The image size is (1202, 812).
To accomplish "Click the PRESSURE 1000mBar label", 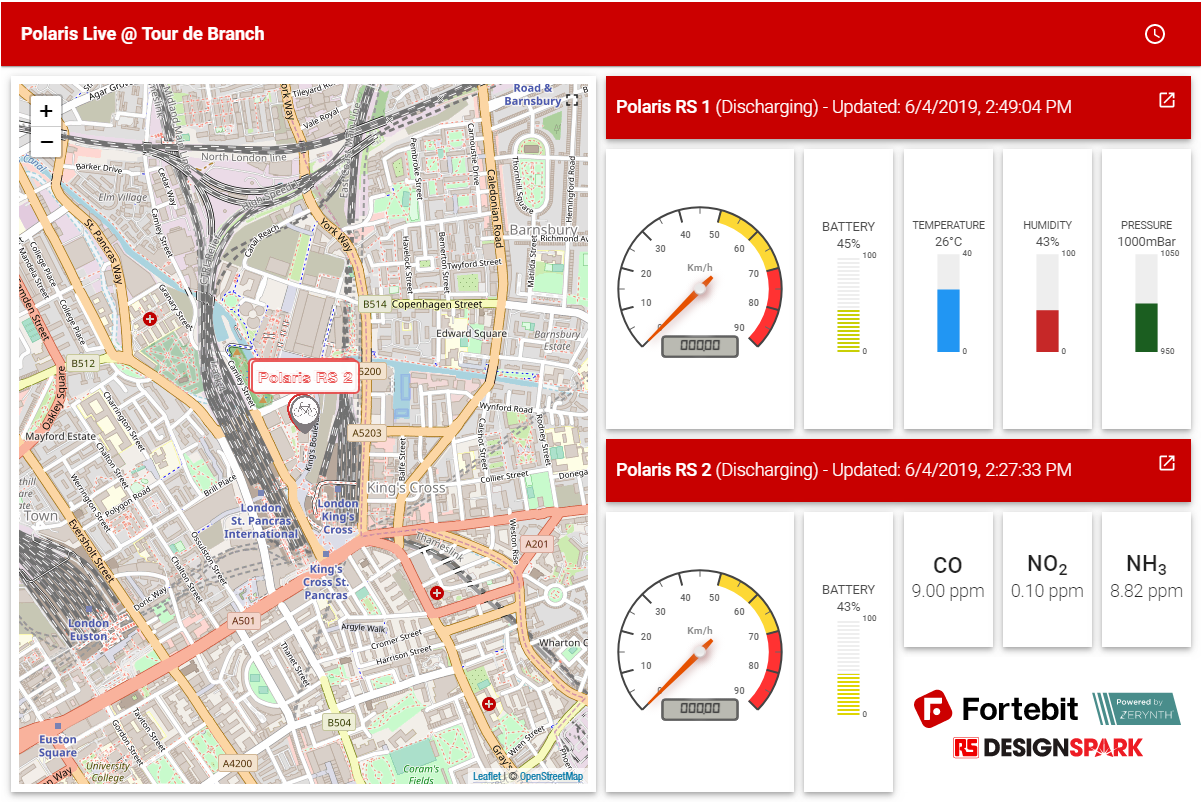I will (x=1146, y=233).
